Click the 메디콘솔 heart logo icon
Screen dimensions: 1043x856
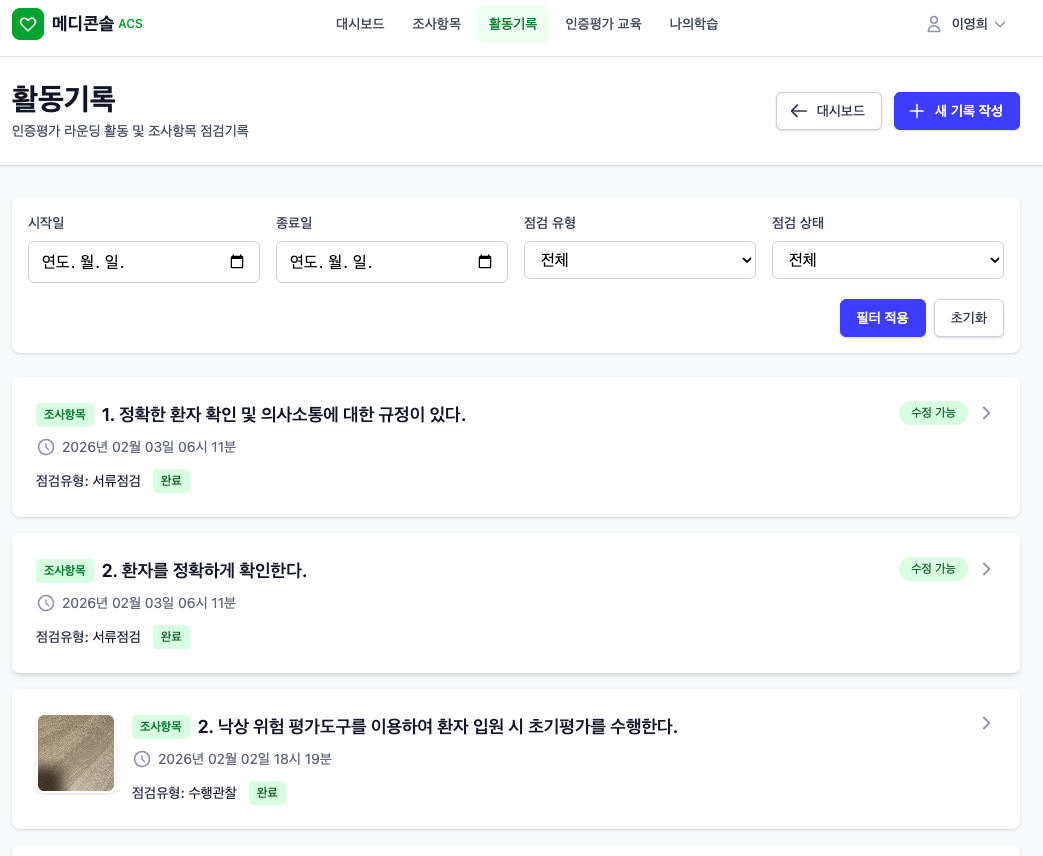point(28,24)
